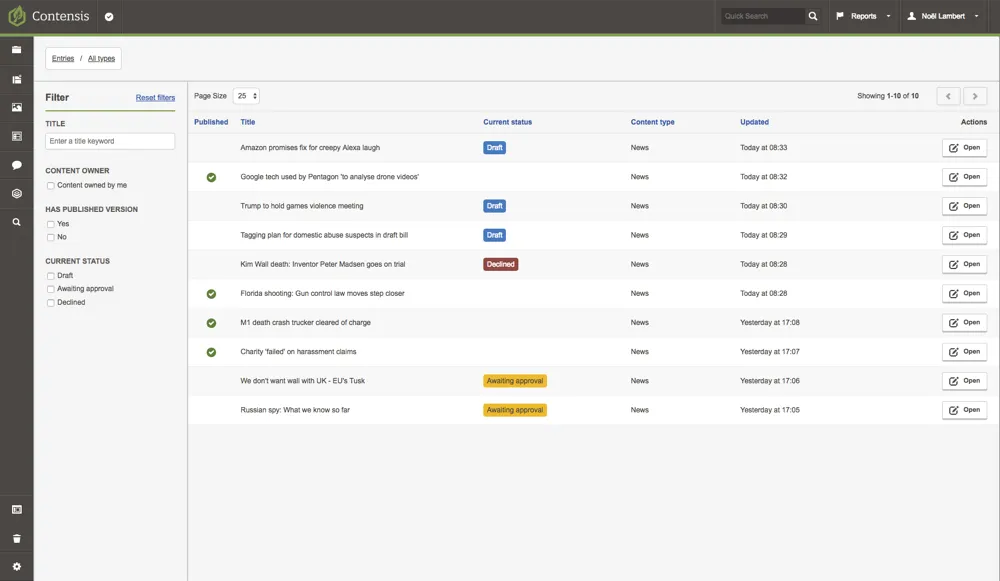Open the Amazon Alexa laugh entry
Image resolution: width=1000 pixels, height=581 pixels.
pos(964,148)
